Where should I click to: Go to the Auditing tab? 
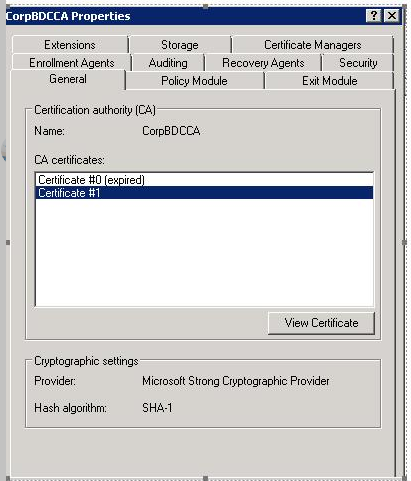click(168, 63)
